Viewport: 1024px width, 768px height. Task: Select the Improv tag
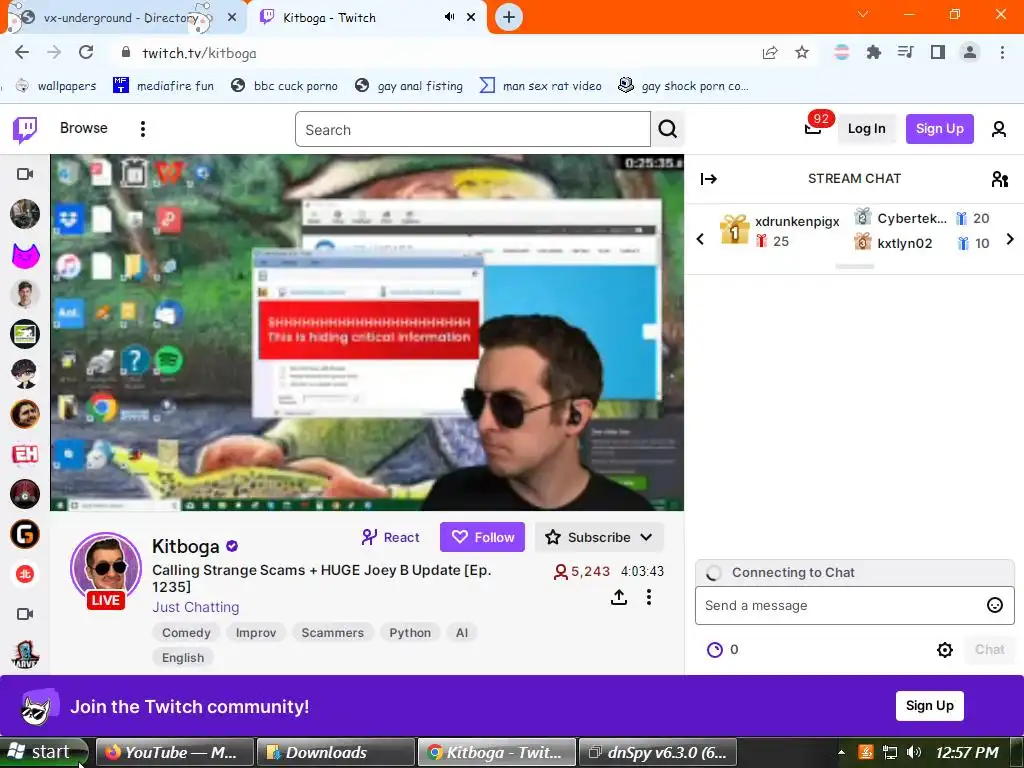[x=255, y=633]
